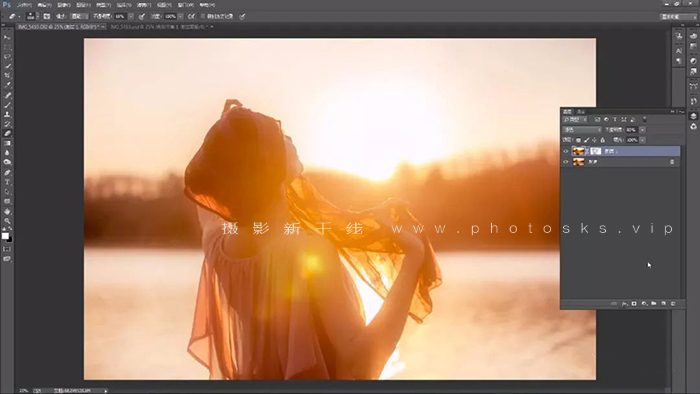Select the Move tool
Viewport: 700px width, 394px height.
pos(7,37)
